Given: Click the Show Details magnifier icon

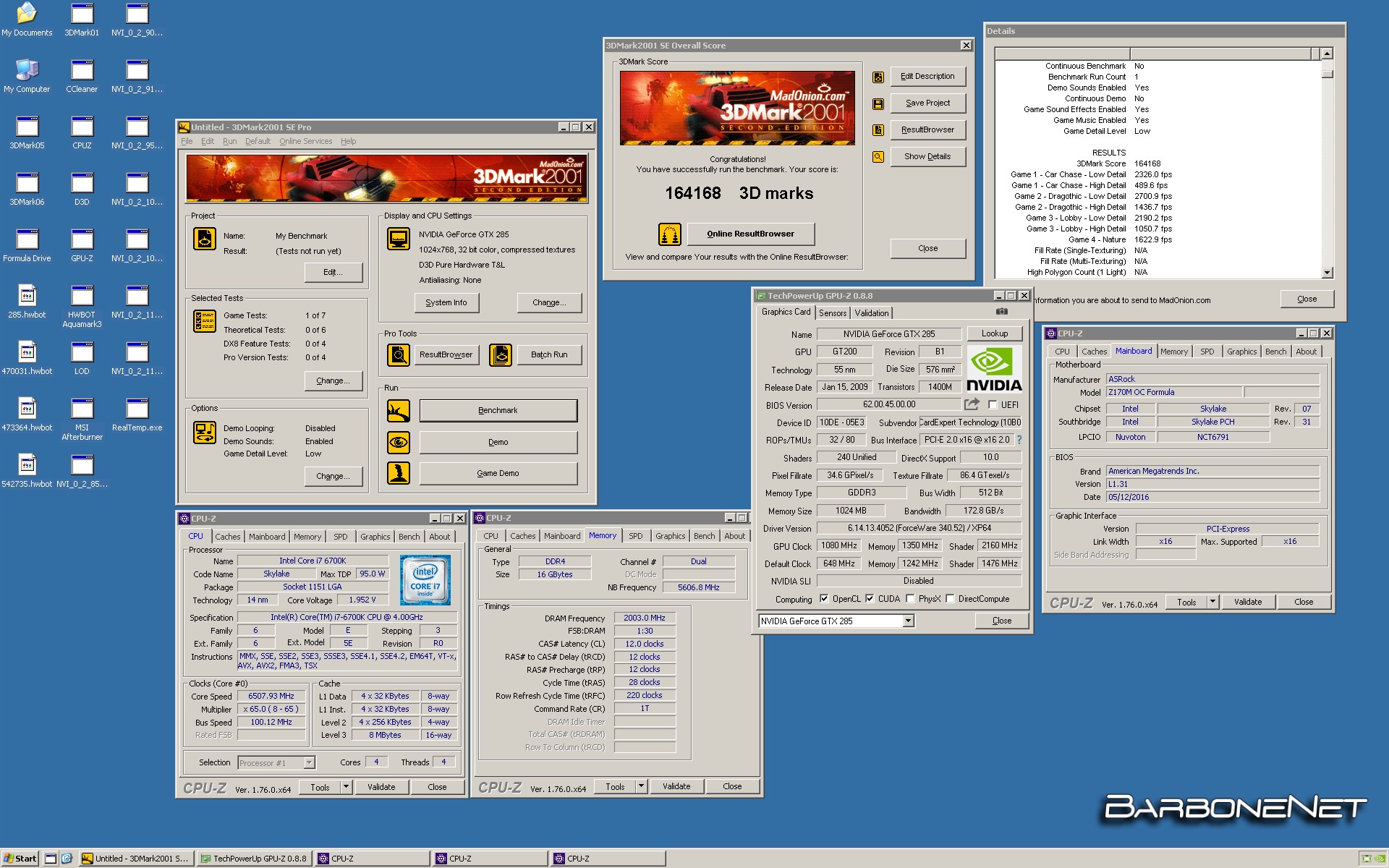Looking at the screenshot, I should [x=878, y=156].
